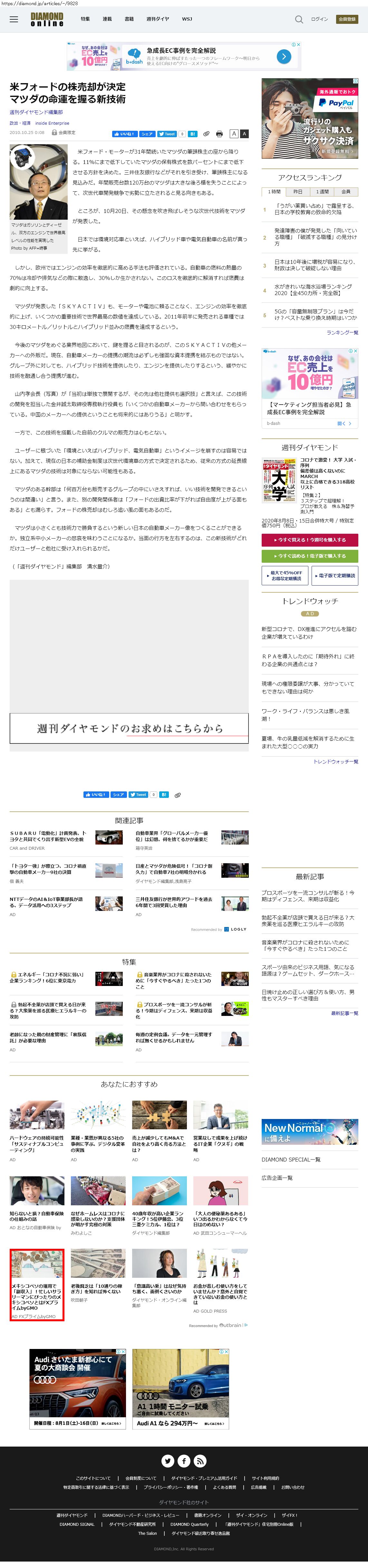Click 今すぐ読める！電子版で購入する button
Image resolution: width=368 pixels, height=1568 pixels.
tap(309, 556)
